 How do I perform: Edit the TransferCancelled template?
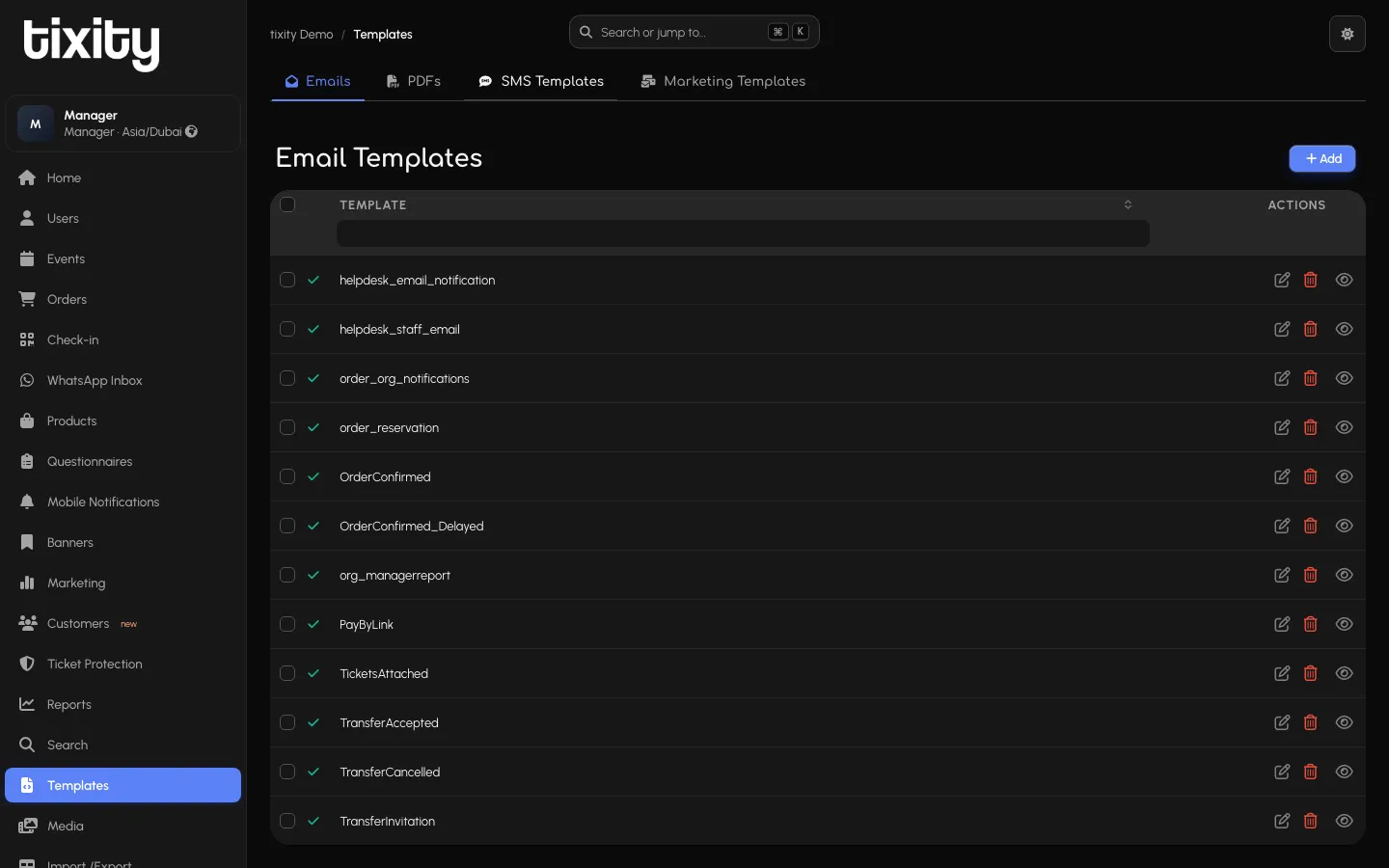(x=1282, y=772)
